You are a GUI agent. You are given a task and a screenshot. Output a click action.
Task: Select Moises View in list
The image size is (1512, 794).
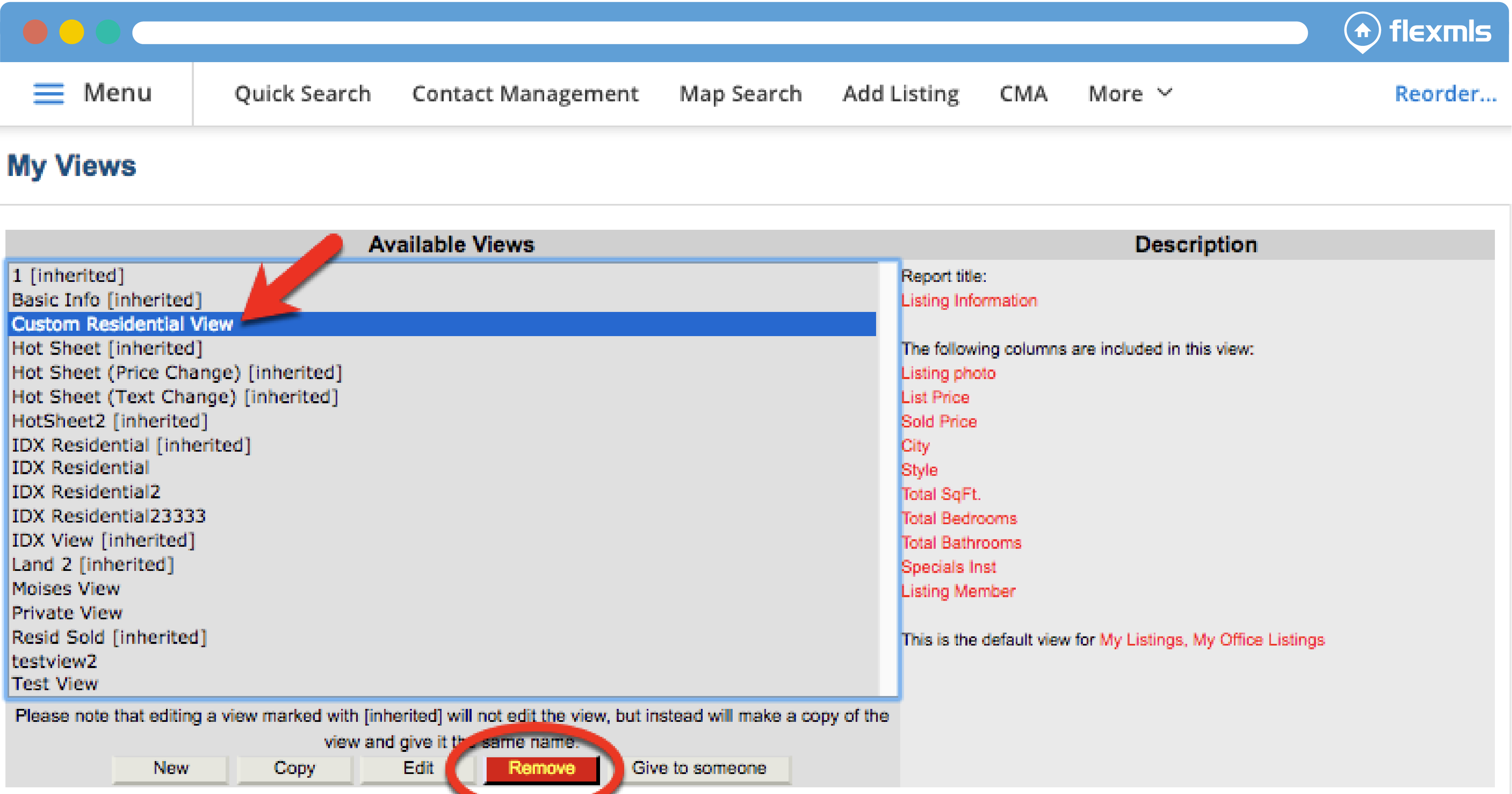pyautogui.click(x=66, y=588)
